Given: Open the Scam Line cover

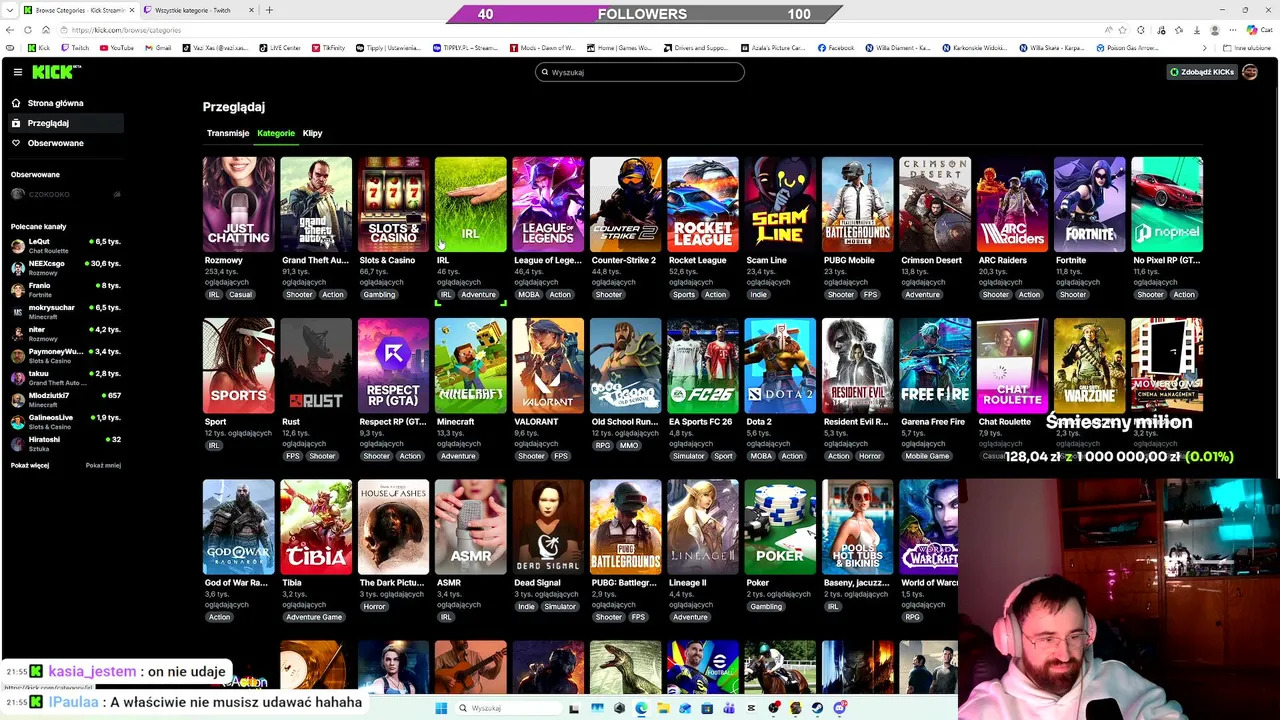Looking at the screenshot, I should point(780,204).
